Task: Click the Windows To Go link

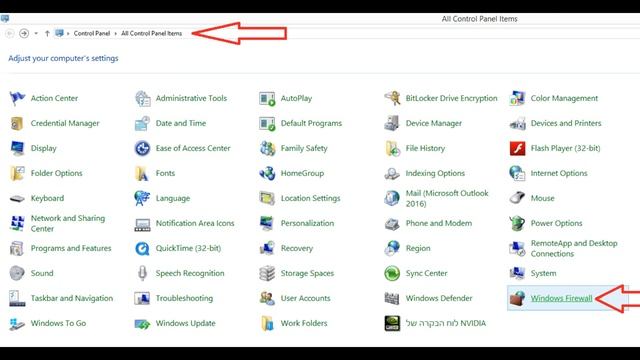Action: (x=58, y=323)
